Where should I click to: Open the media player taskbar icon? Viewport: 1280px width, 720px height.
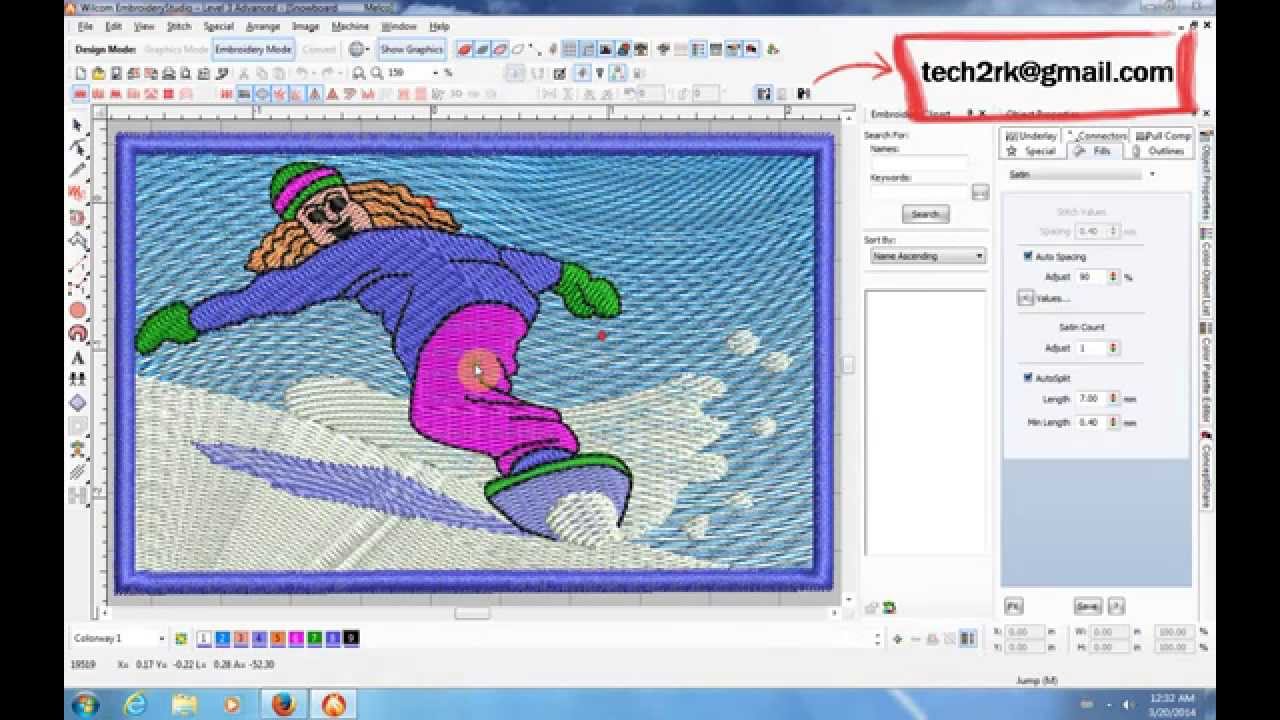coord(233,704)
